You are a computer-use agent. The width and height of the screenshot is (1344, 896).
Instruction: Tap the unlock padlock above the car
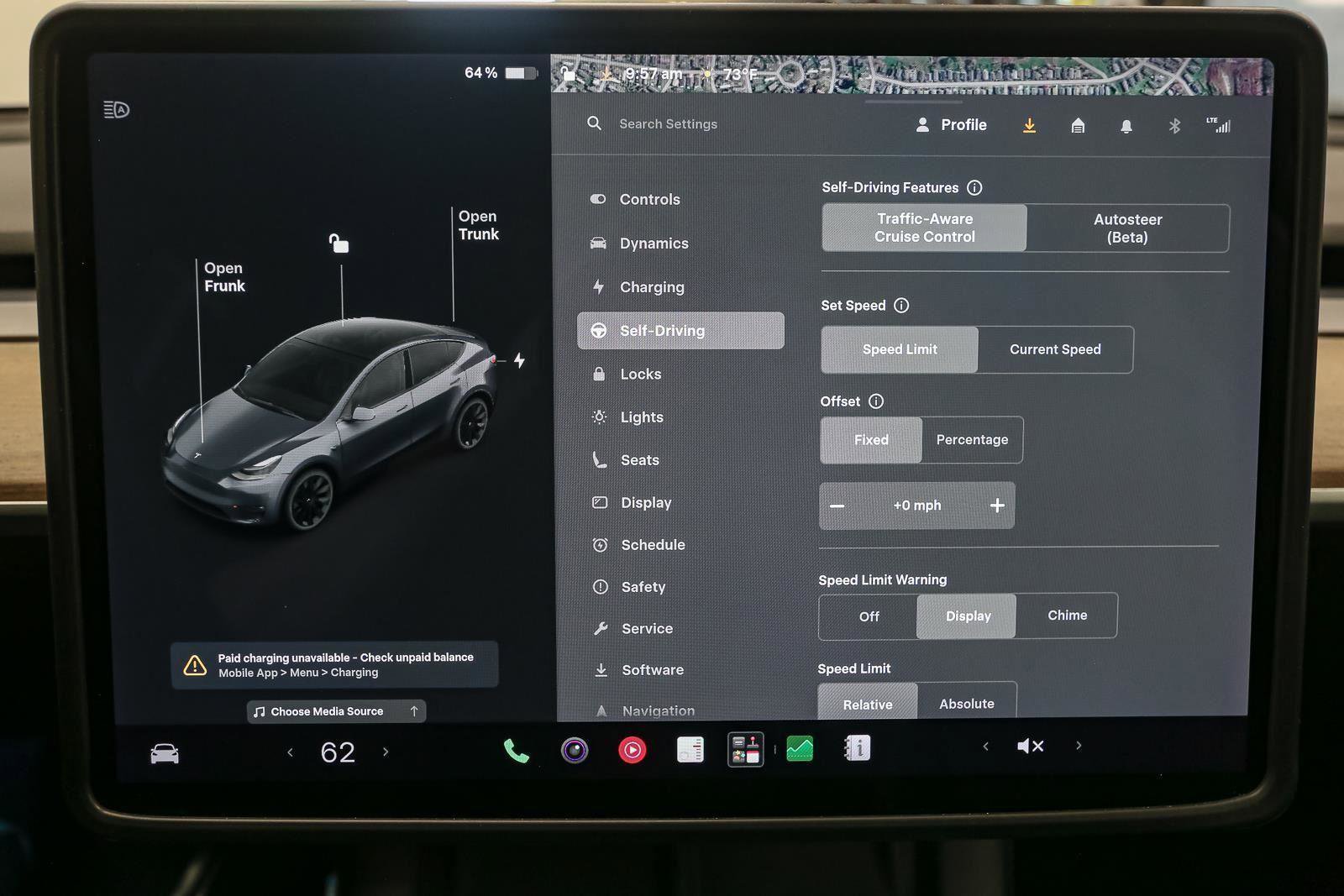tap(339, 244)
